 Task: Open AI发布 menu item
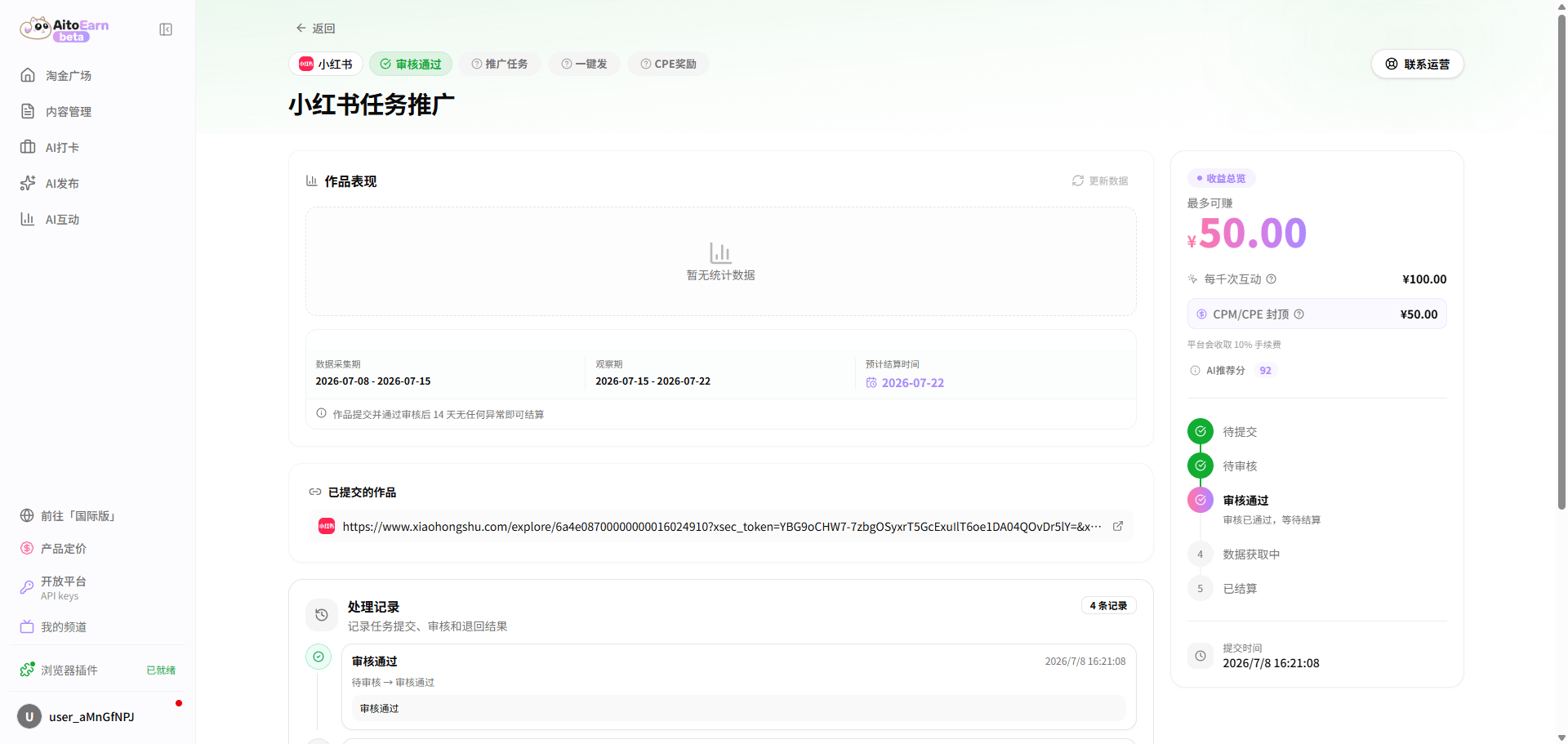point(97,183)
